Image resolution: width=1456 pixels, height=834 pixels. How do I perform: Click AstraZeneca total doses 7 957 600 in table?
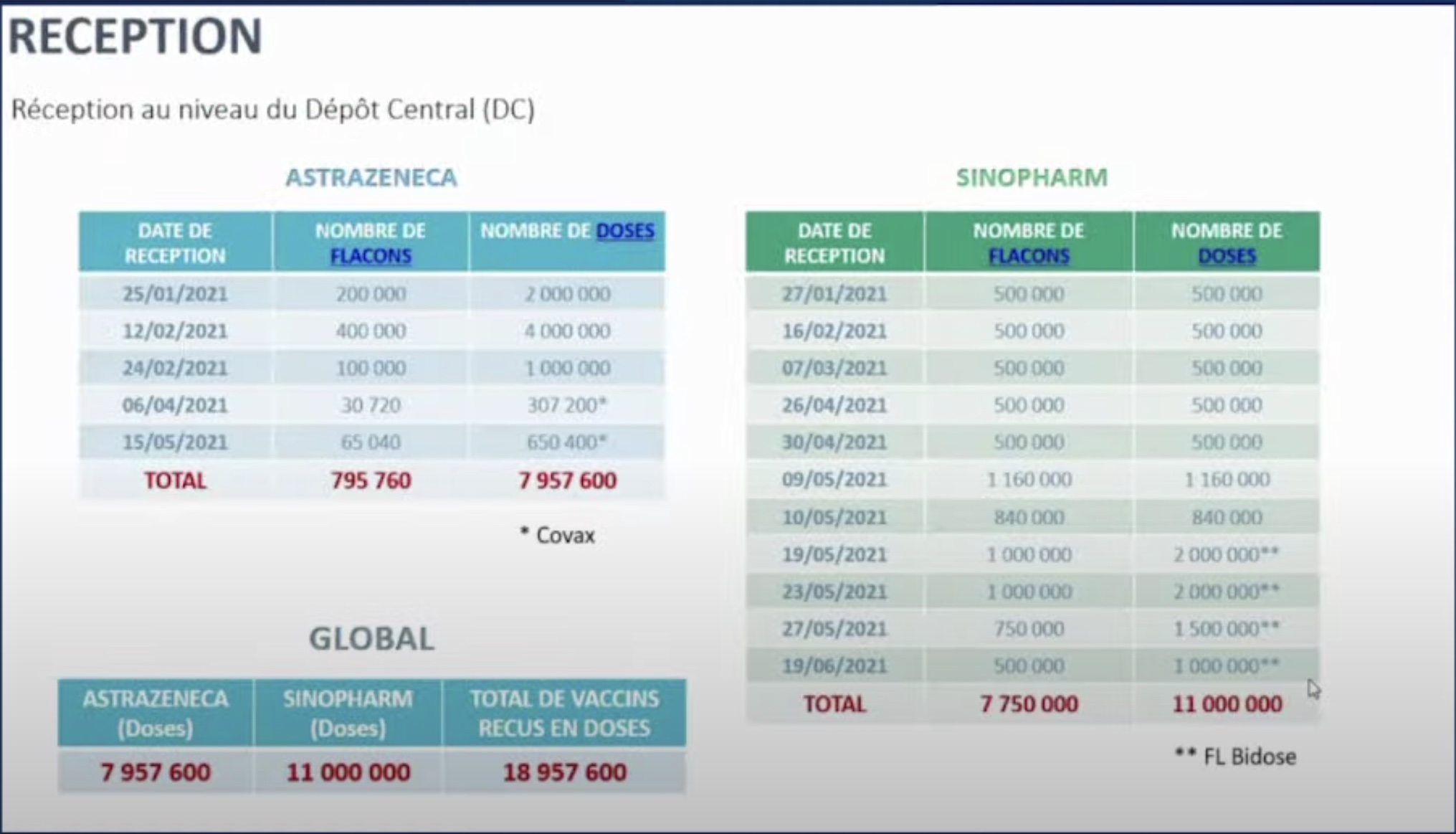click(x=566, y=480)
